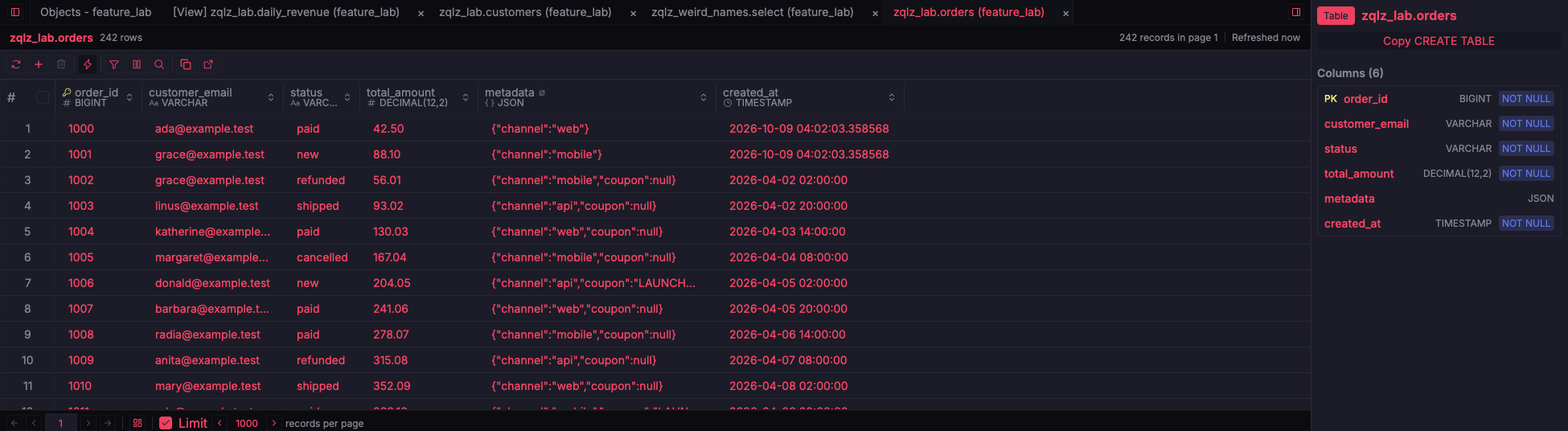The width and height of the screenshot is (1568, 431).
Task: Close the zqlz_lab.daily_revenue tab
Action: coord(421,13)
